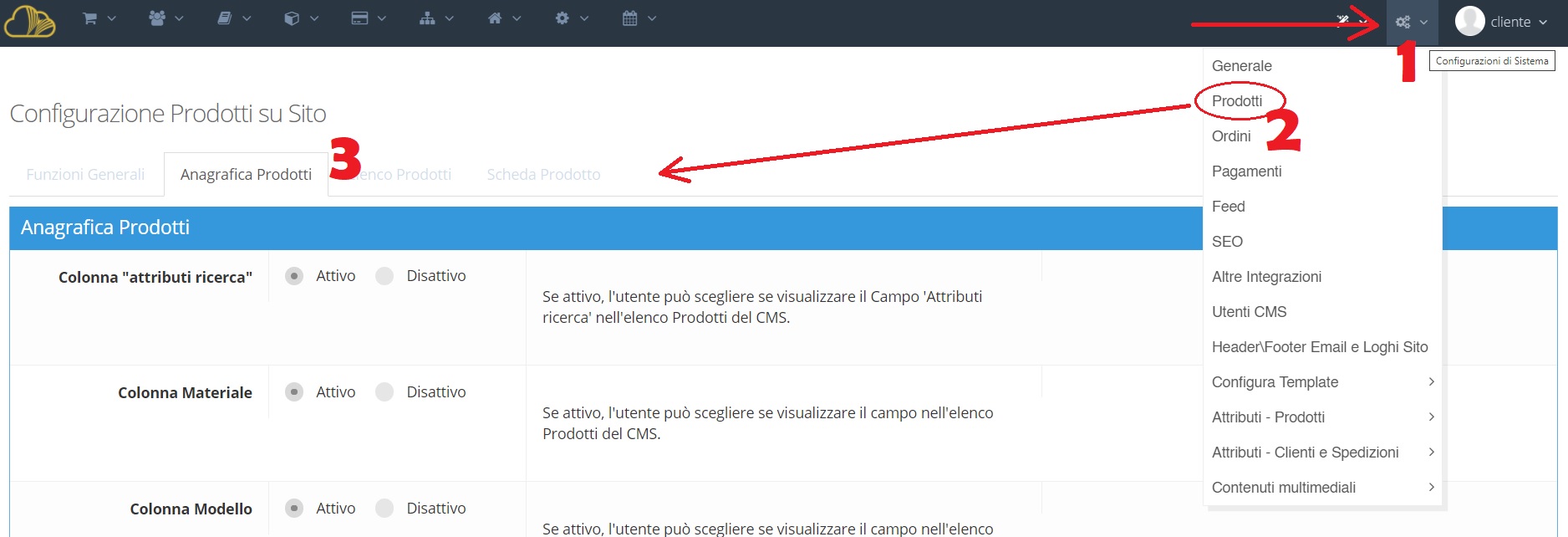Switch to the Funzioni Generali tab

(85, 174)
